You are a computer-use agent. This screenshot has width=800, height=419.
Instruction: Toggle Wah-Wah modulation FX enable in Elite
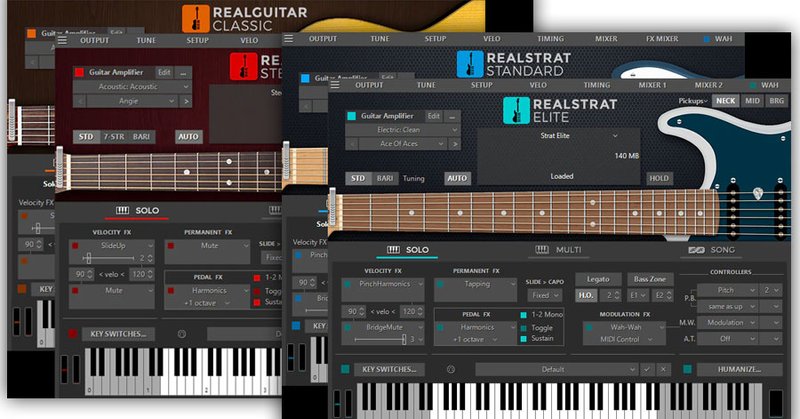click(x=589, y=328)
